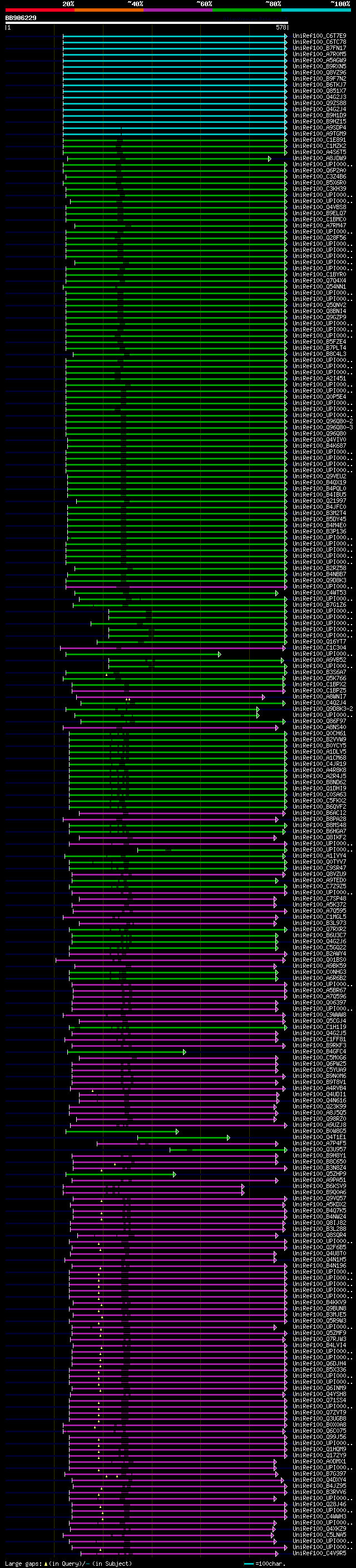The width and height of the screenshot is (356, 1568).
Task: Open hit UniRef100_C6TC78
Action: point(319,42)
